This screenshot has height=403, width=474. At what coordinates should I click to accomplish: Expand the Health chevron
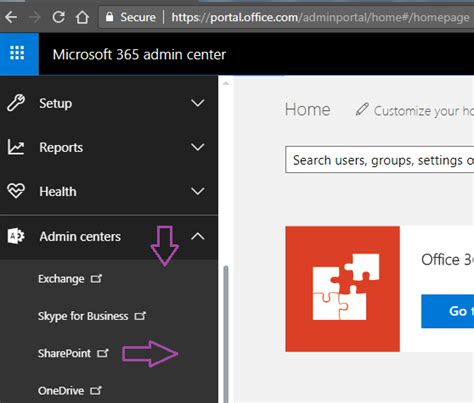198,191
